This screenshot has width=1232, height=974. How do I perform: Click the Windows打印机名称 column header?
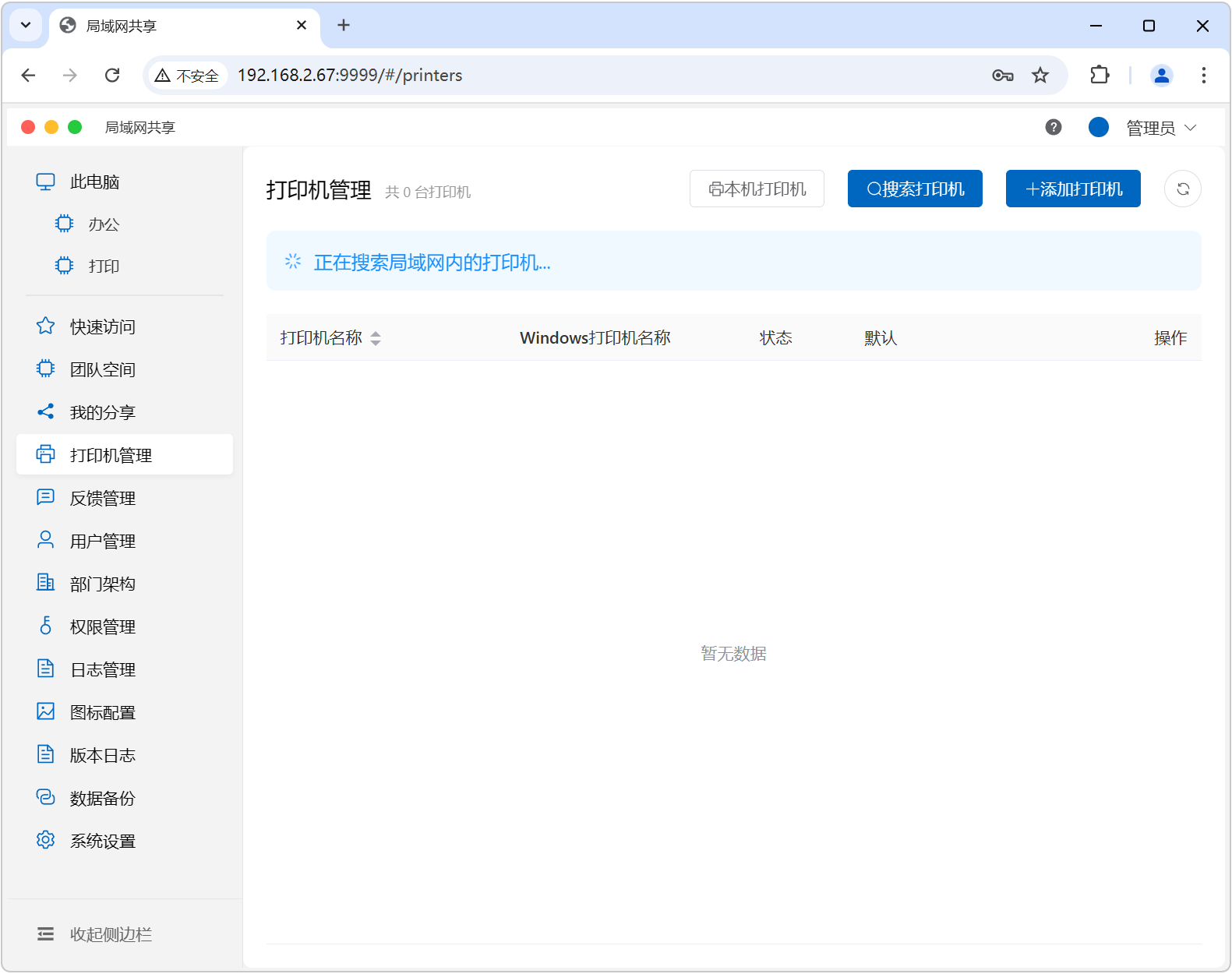coord(595,338)
